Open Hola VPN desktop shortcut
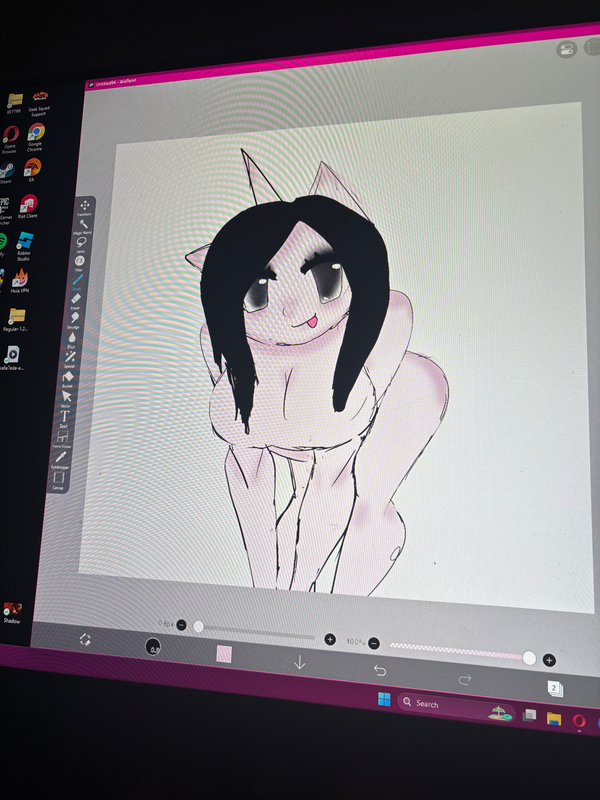Screen dimensions: 600x800 [19, 281]
